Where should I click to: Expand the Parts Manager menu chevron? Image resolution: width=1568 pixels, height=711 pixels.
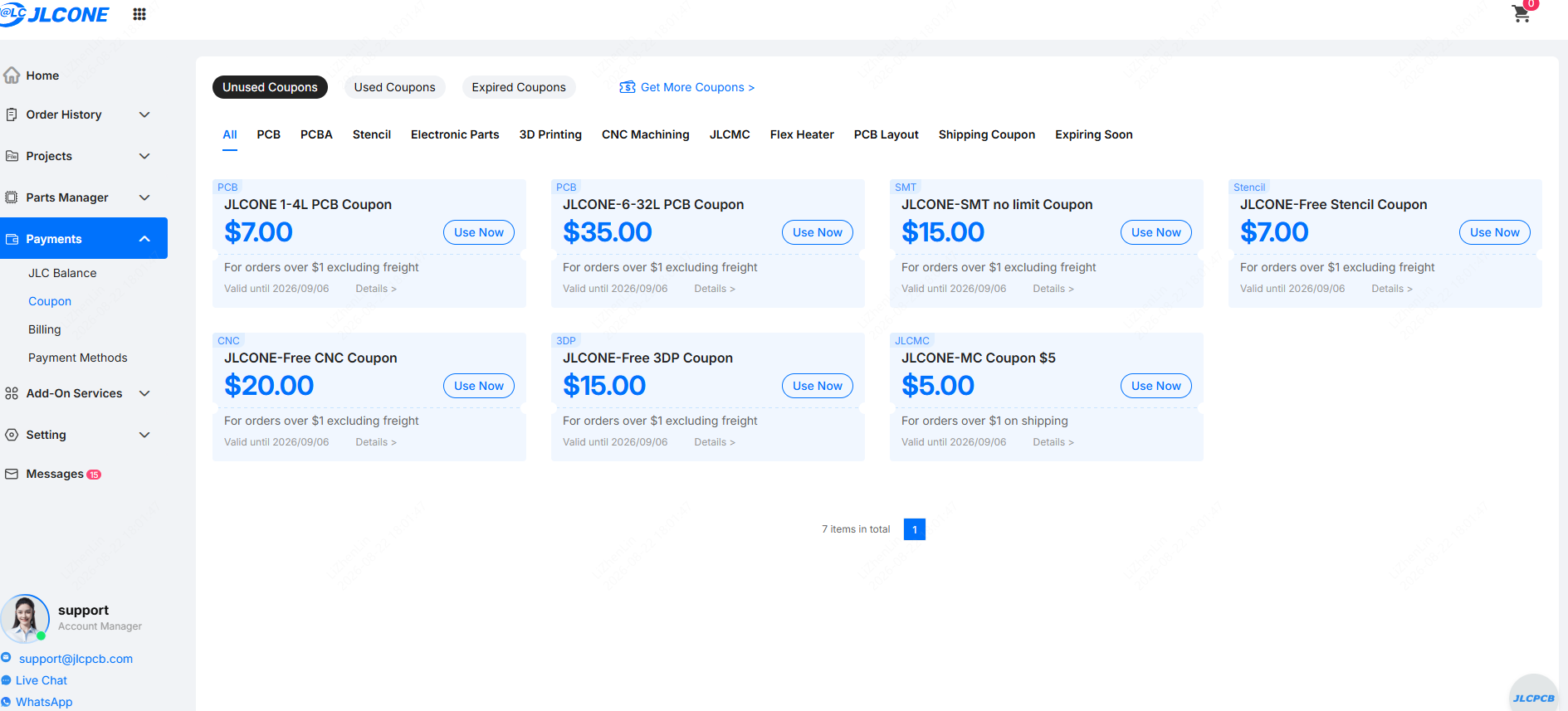click(144, 197)
